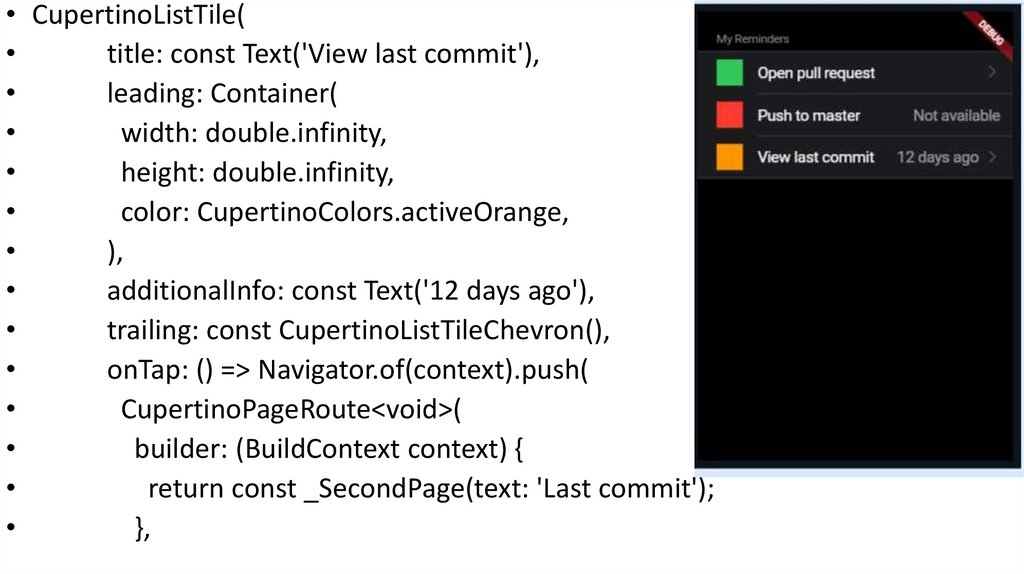Click the return const _SecondPage code line
The width and height of the screenshot is (1024, 574).
(431, 489)
